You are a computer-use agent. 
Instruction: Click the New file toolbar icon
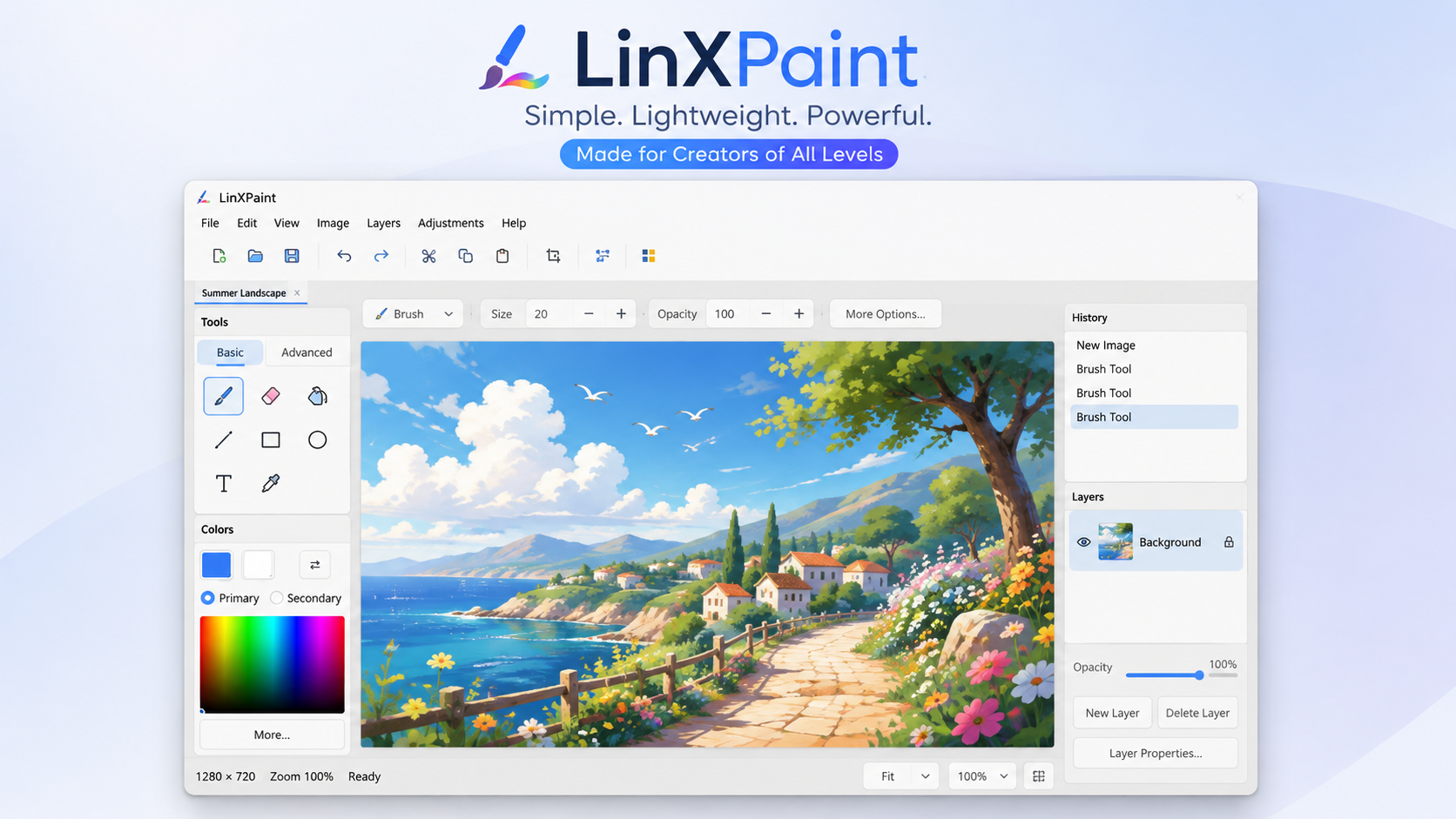pyautogui.click(x=219, y=256)
